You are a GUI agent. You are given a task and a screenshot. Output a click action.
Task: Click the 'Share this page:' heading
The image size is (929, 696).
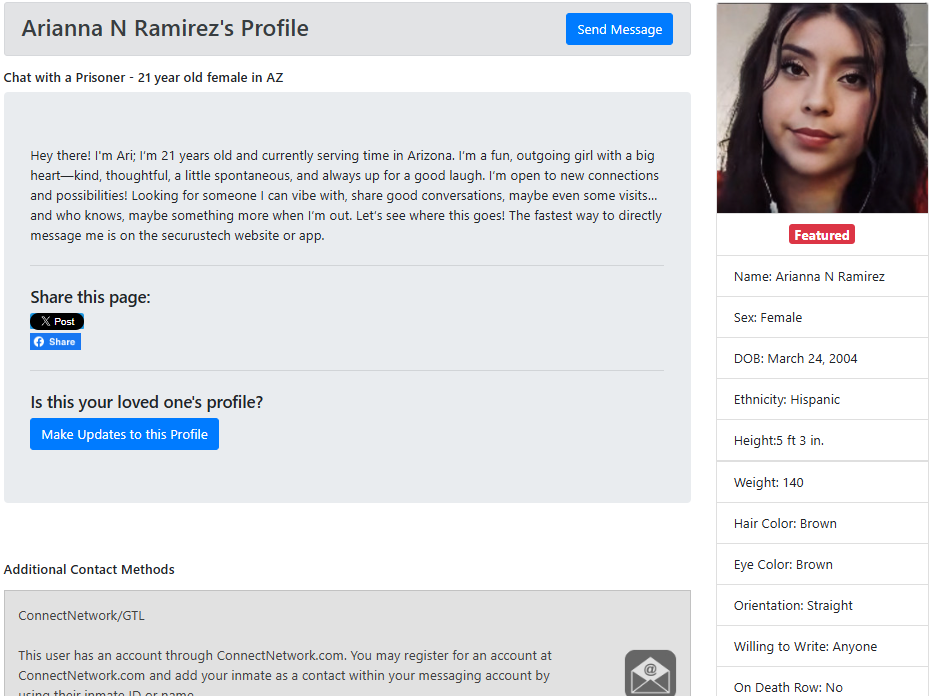click(90, 297)
